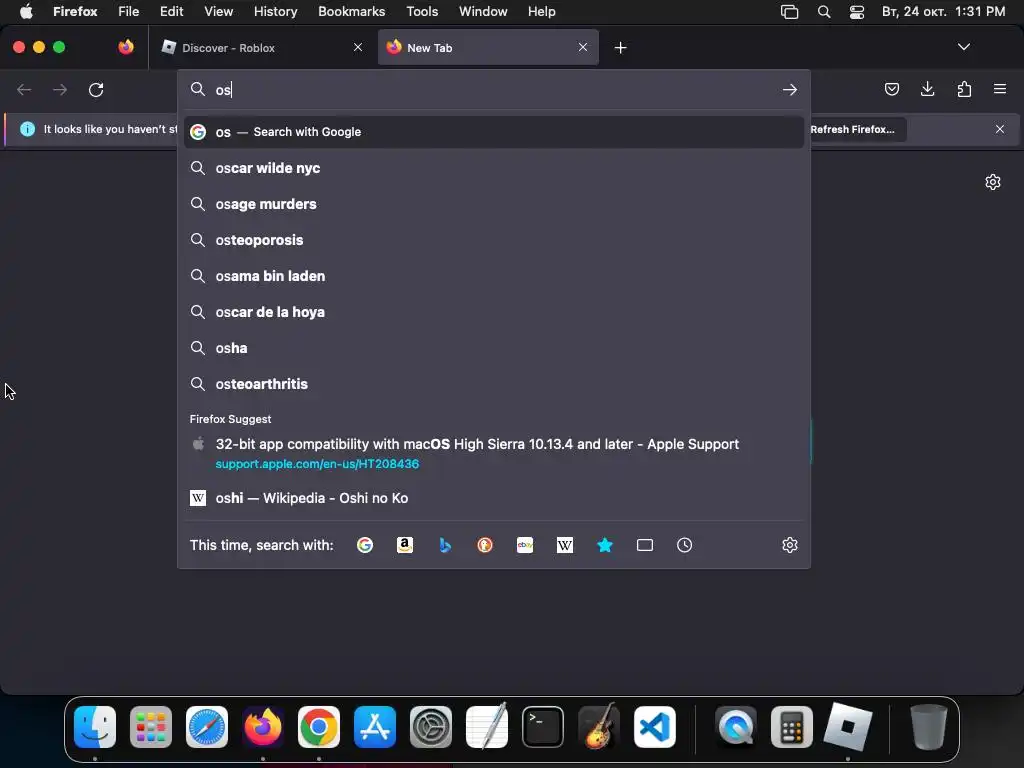Click the Refresh Firefox… button

tap(852, 129)
